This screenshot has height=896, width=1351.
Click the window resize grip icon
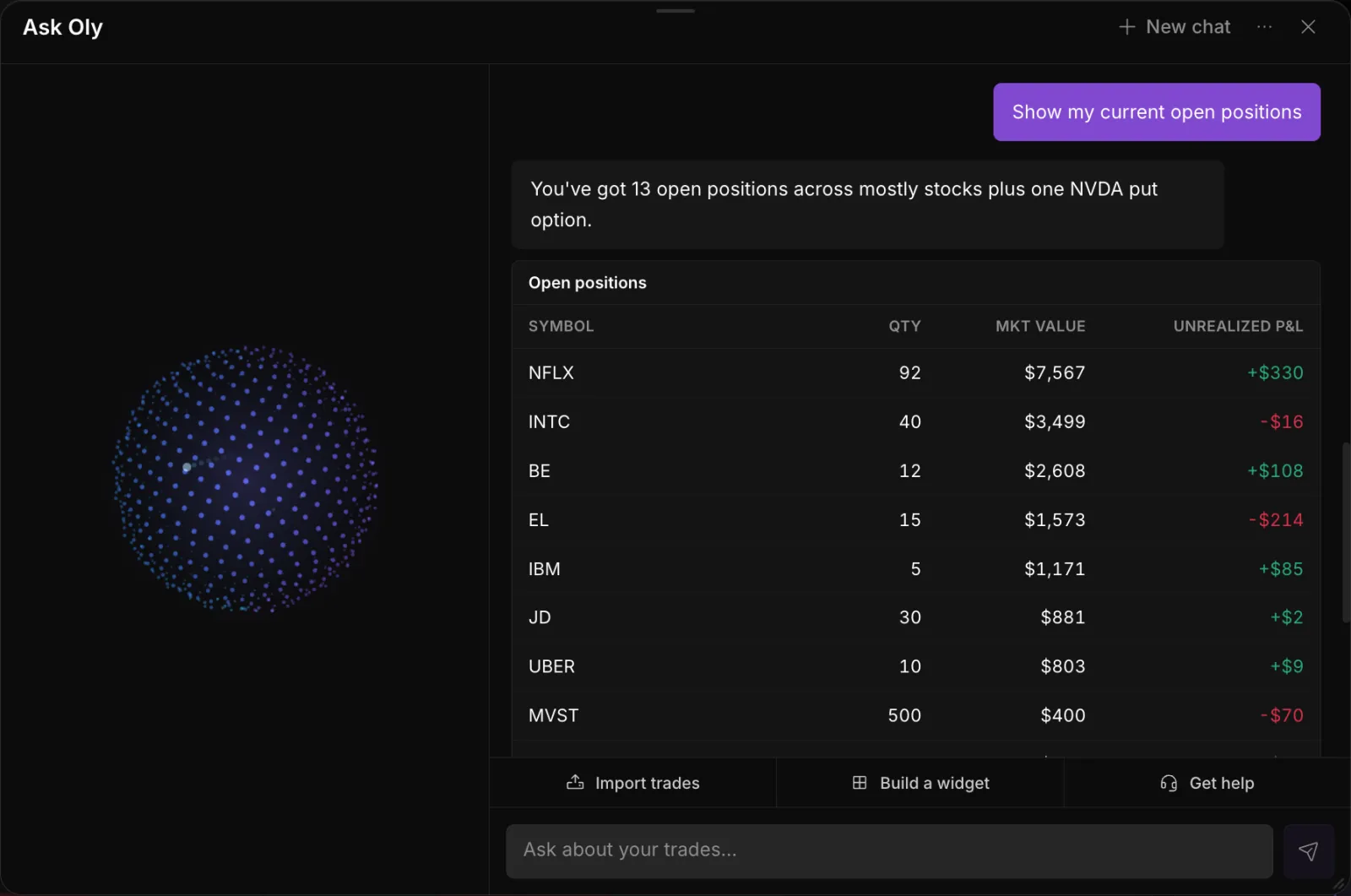pos(1339,885)
